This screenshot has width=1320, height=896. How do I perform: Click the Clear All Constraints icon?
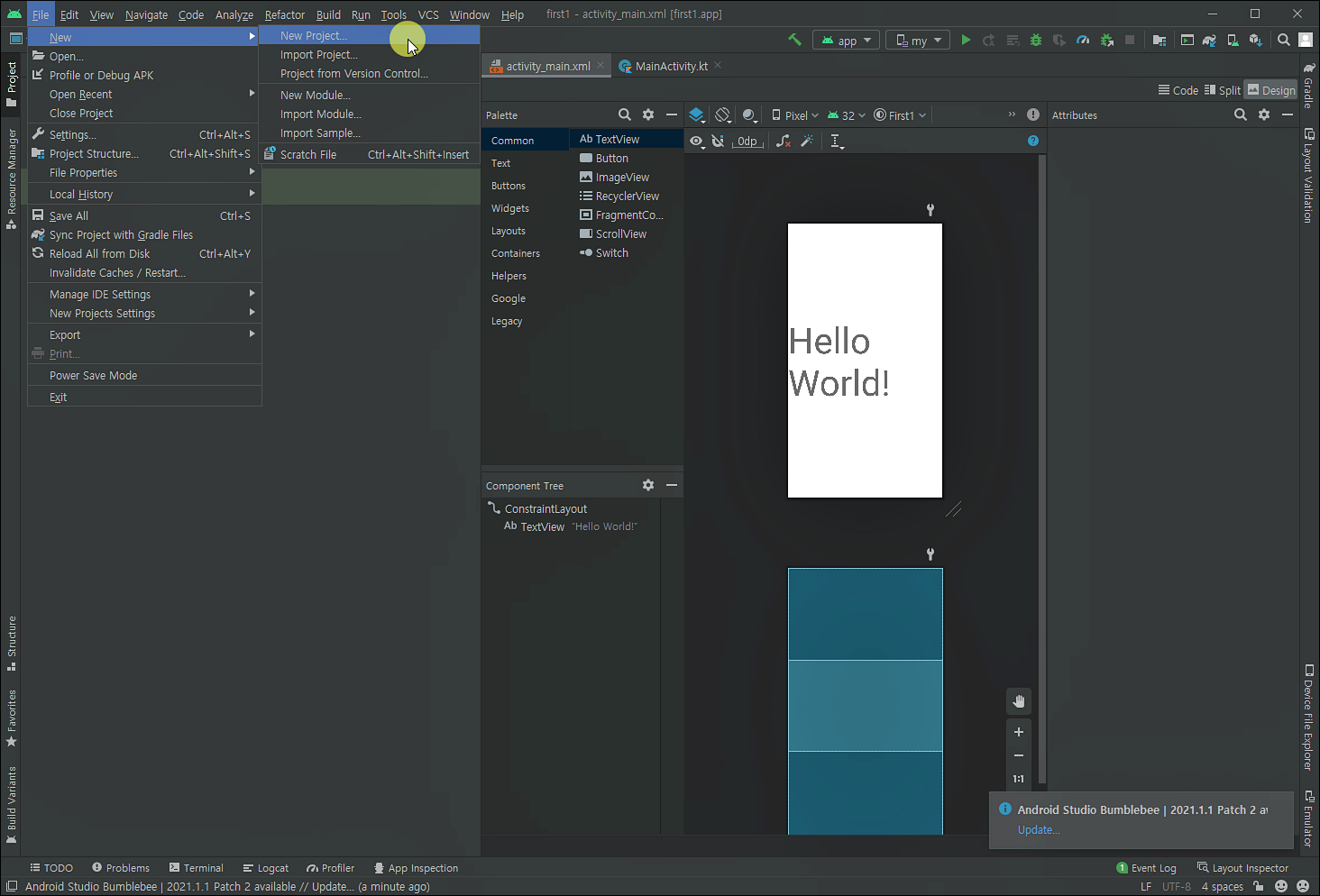tap(784, 141)
